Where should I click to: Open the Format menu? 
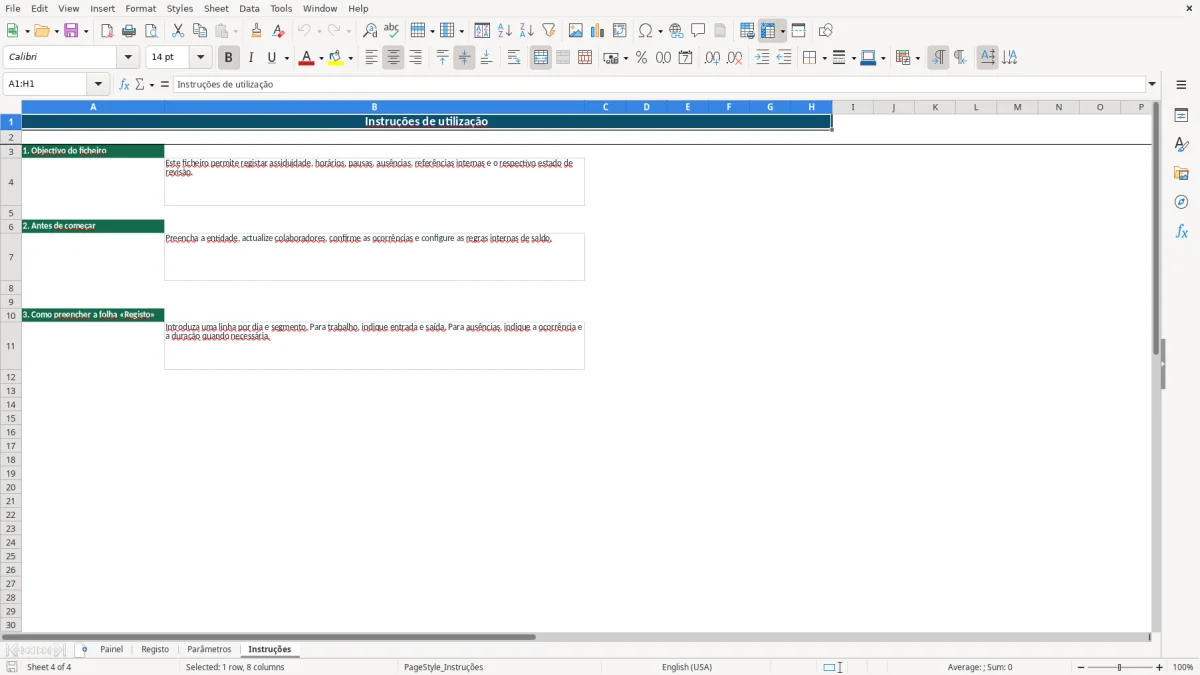pos(141,8)
